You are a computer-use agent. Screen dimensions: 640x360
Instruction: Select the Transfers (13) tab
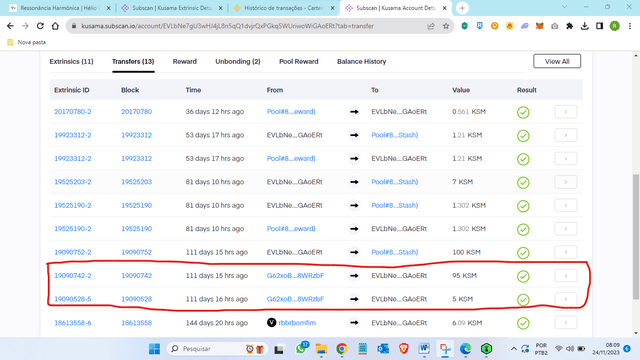click(133, 62)
